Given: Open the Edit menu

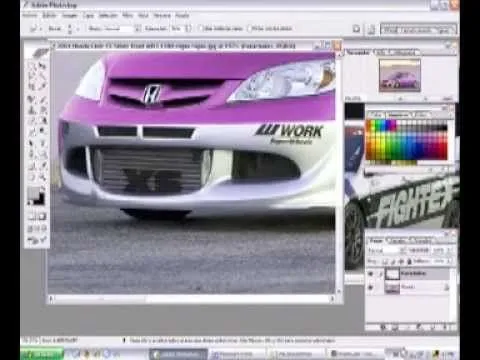Looking at the screenshot, I should (x=49, y=15).
